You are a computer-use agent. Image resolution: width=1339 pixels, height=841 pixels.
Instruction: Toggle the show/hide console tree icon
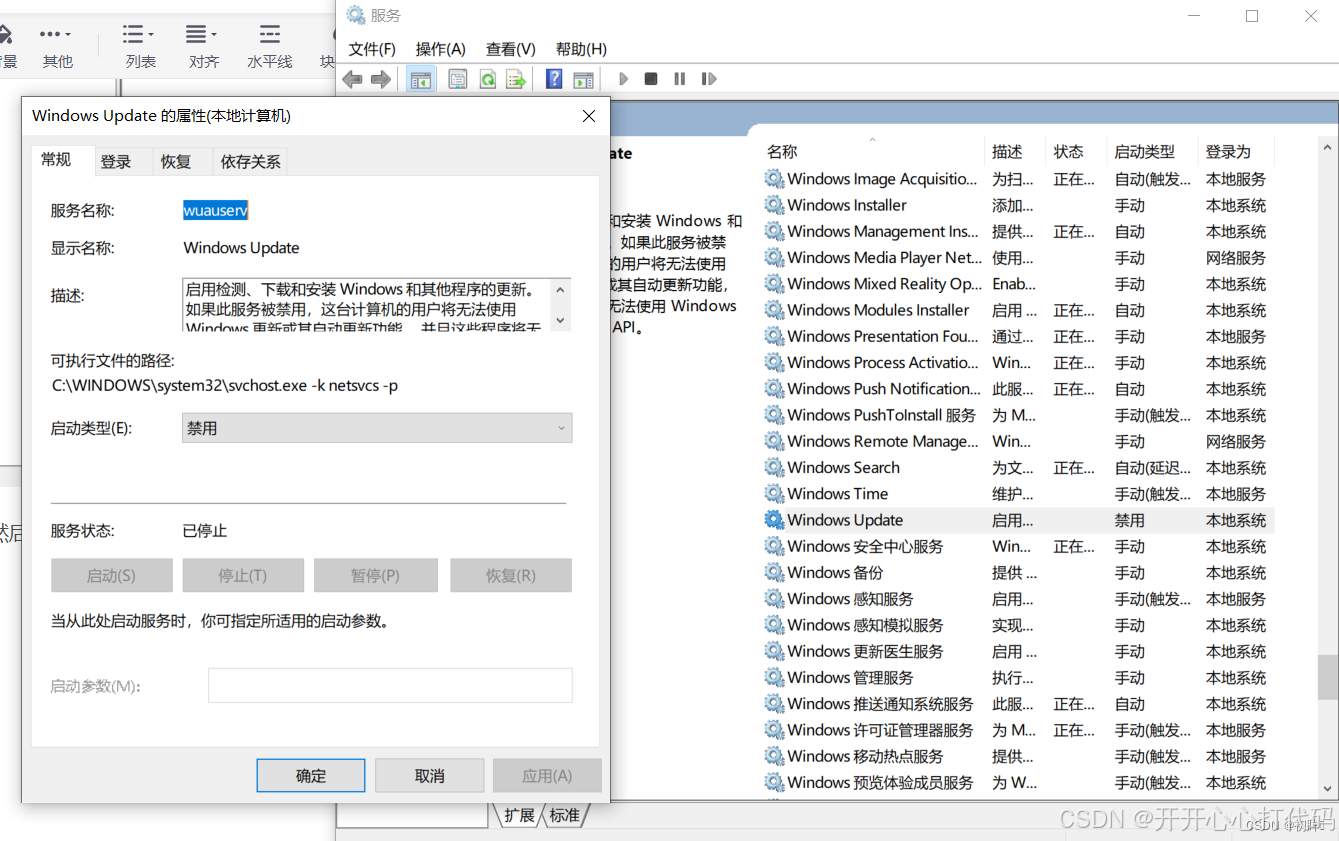(x=421, y=79)
